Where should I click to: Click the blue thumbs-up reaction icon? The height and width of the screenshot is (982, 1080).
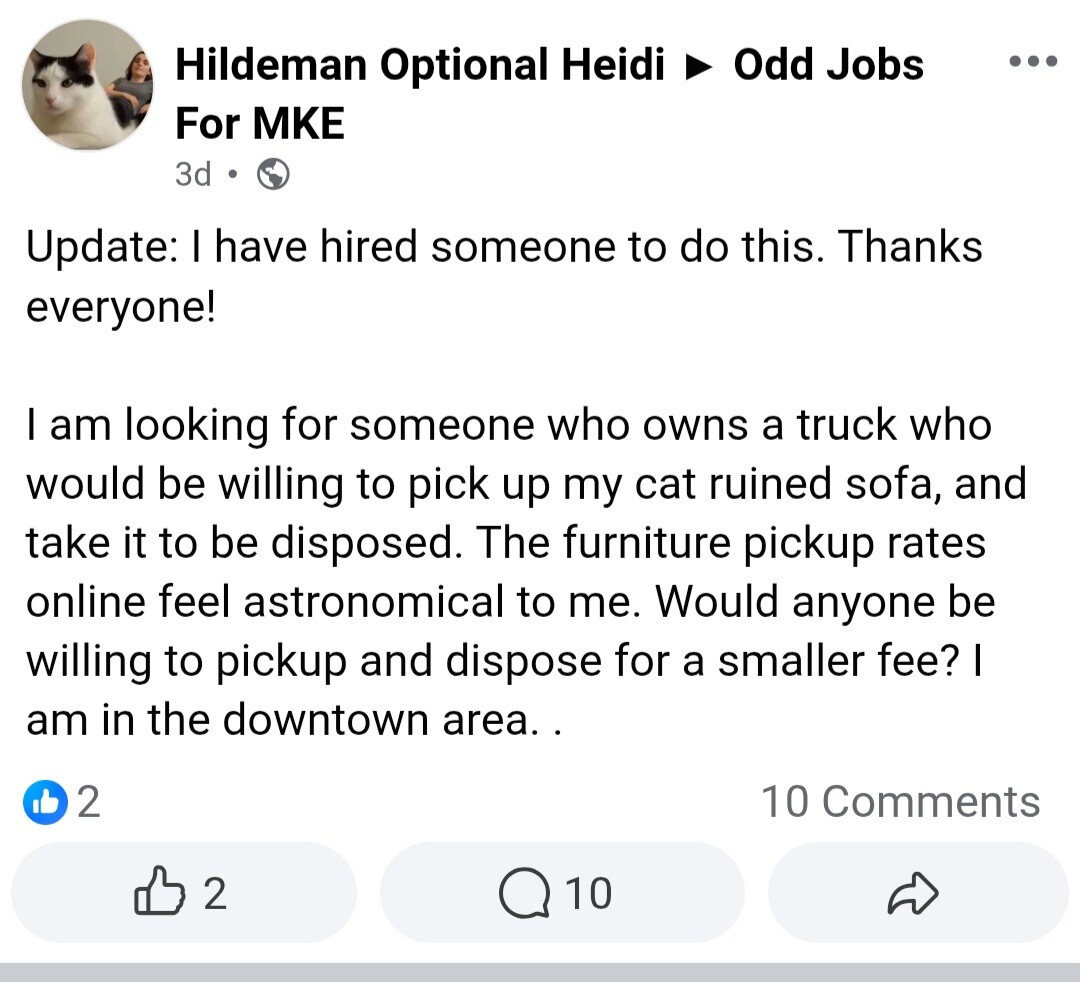tap(43, 801)
